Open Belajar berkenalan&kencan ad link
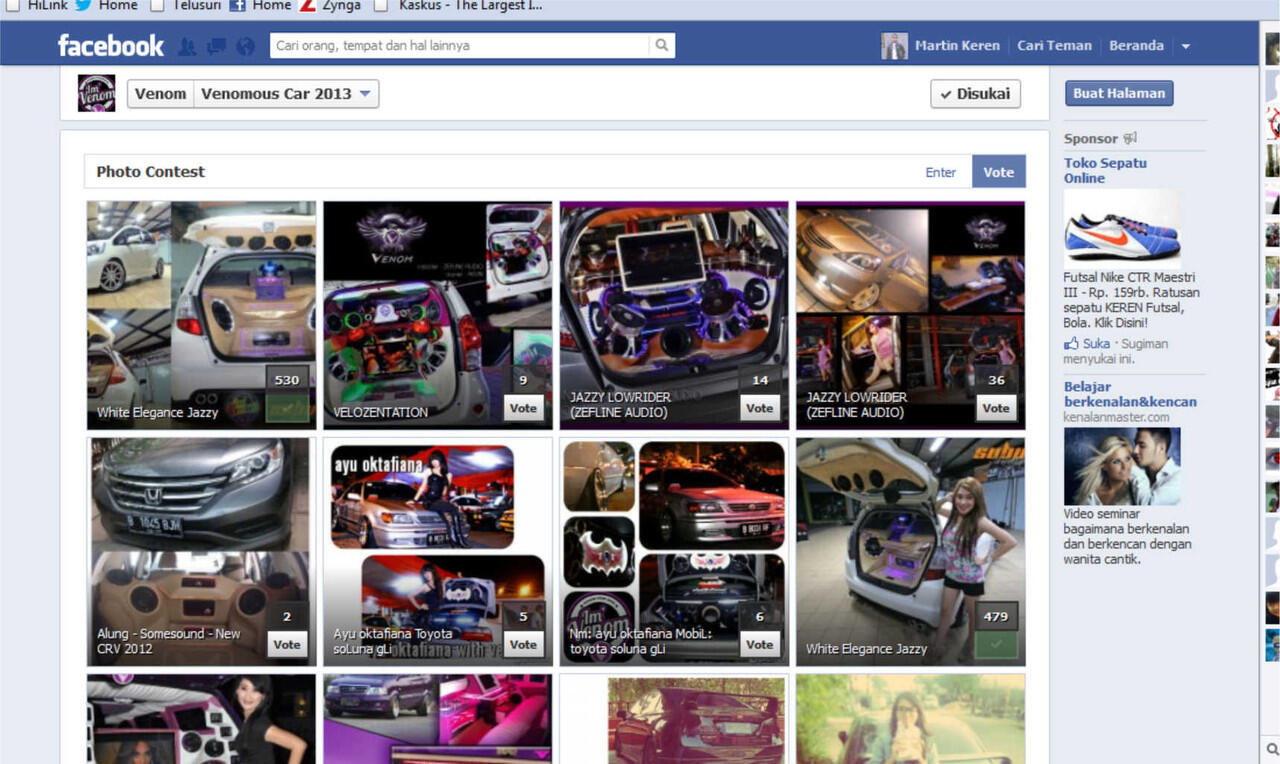This screenshot has width=1280, height=764. click(1130, 394)
